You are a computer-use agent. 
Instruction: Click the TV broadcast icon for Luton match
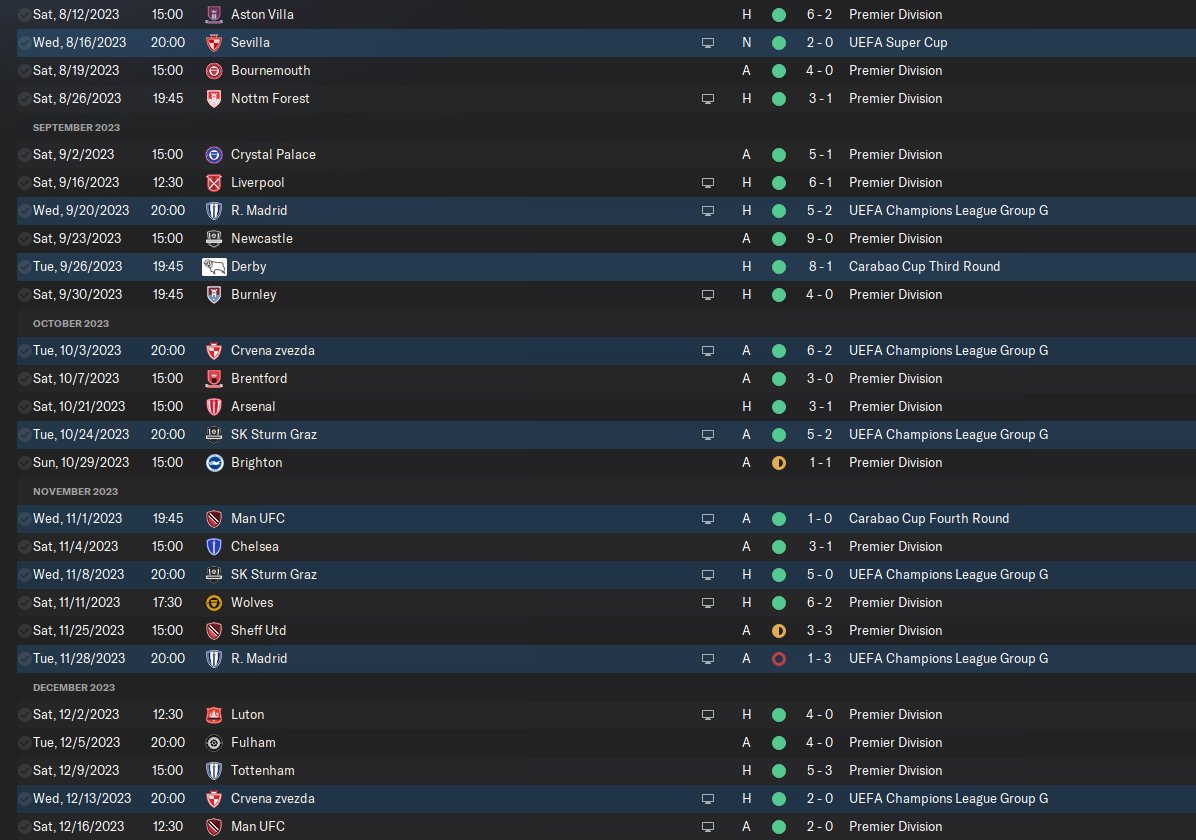[x=708, y=715]
